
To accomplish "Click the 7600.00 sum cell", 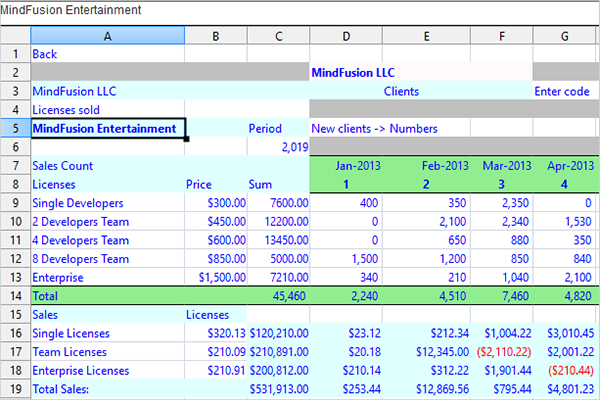I will [x=278, y=203].
